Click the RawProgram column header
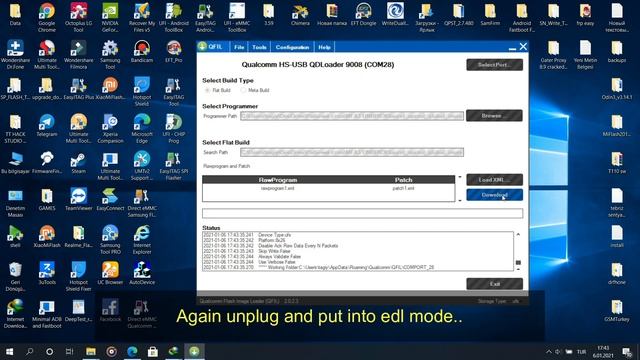The height and width of the screenshot is (360, 640). coord(278,180)
